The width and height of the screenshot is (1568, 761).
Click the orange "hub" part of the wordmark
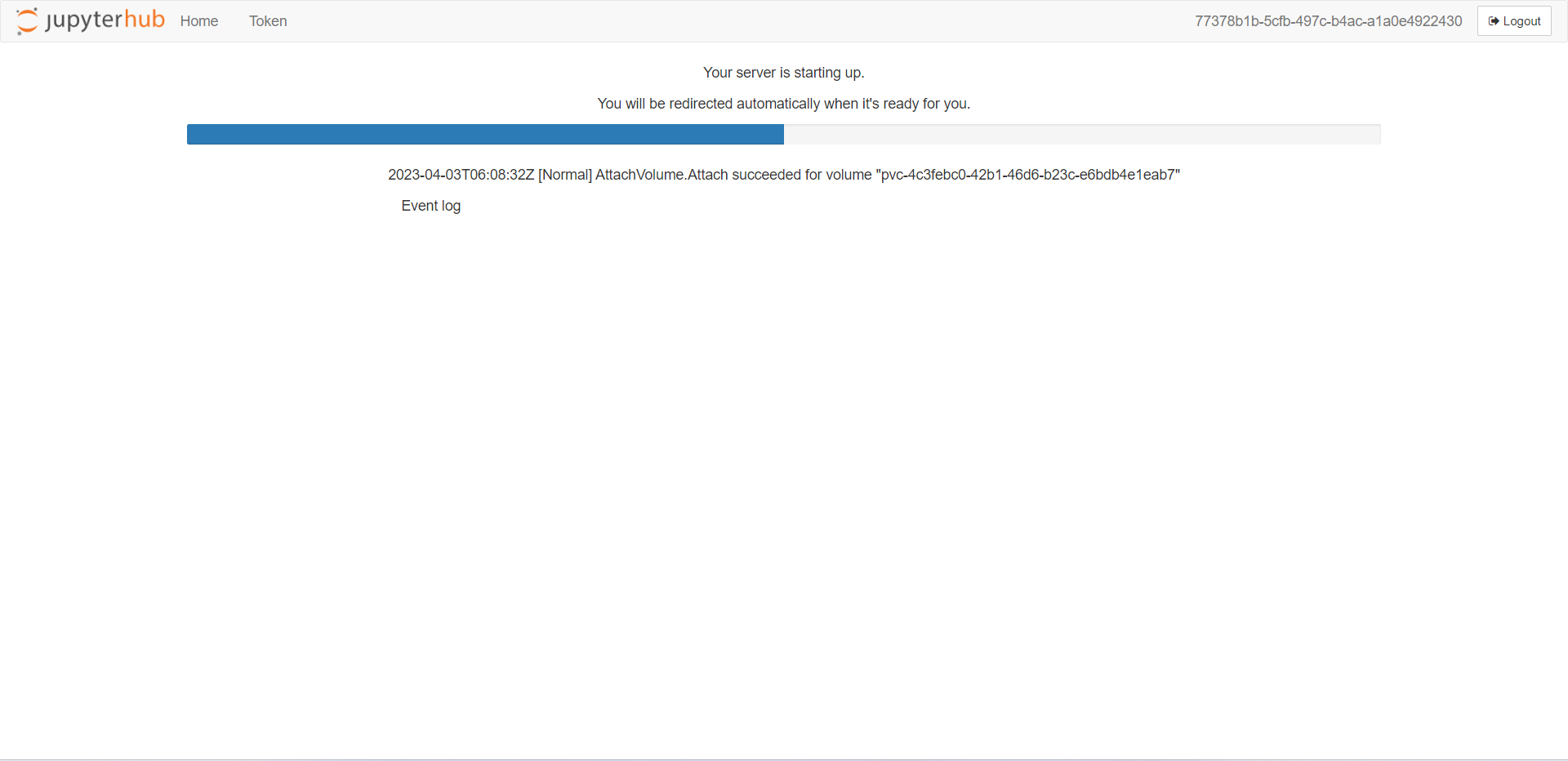pyautogui.click(x=145, y=20)
